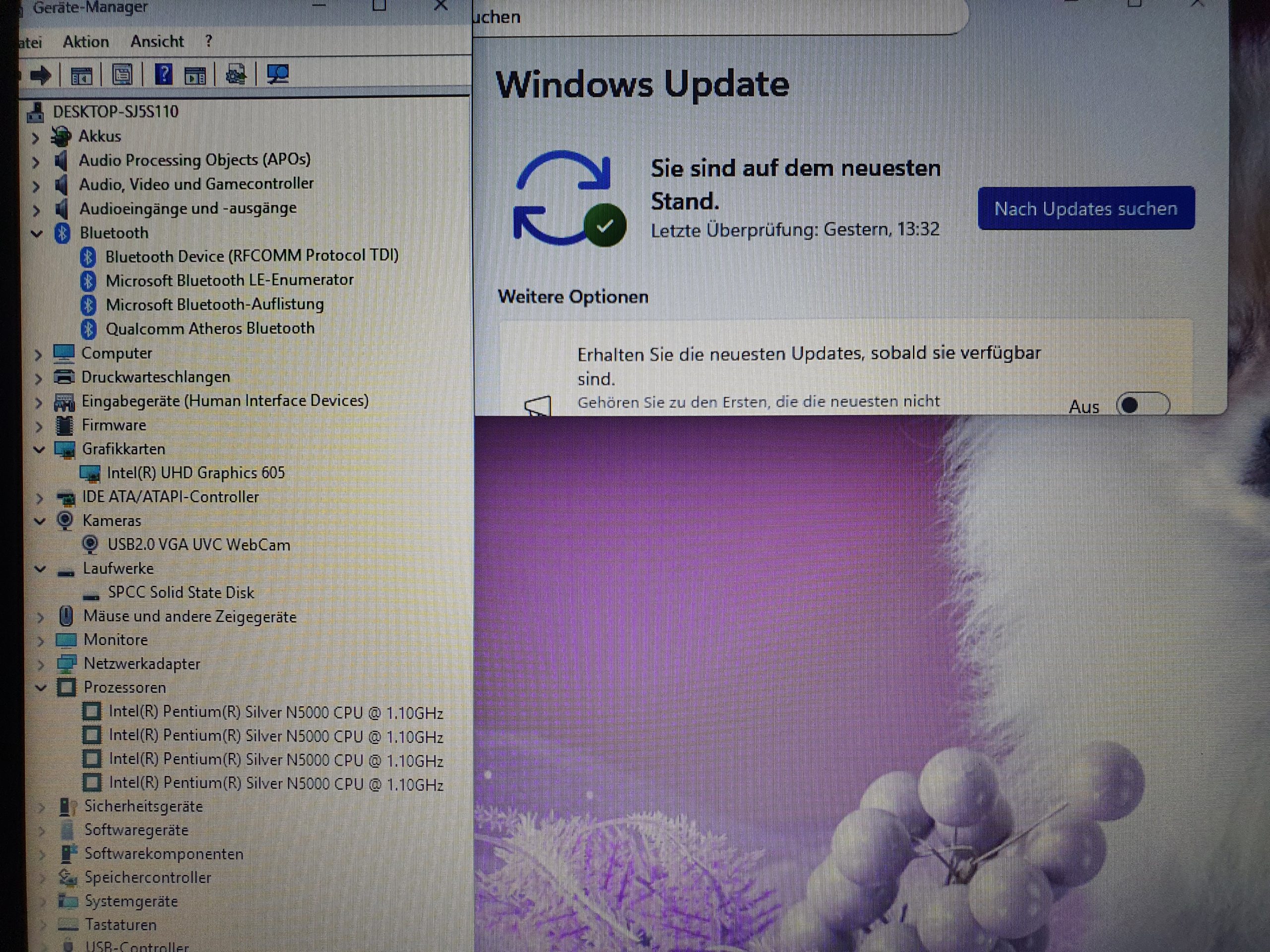The image size is (1270, 952).
Task: Click the show/hide action pane icon
Action: click(x=194, y=74)
